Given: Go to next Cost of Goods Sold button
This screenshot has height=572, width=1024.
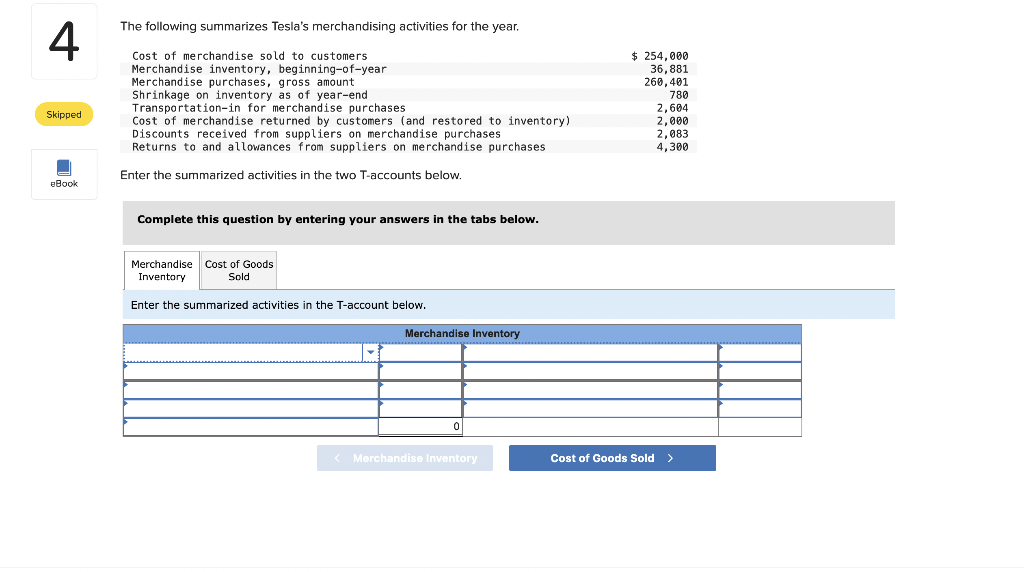Looking at the screenshot, I should tap(612, 458).
